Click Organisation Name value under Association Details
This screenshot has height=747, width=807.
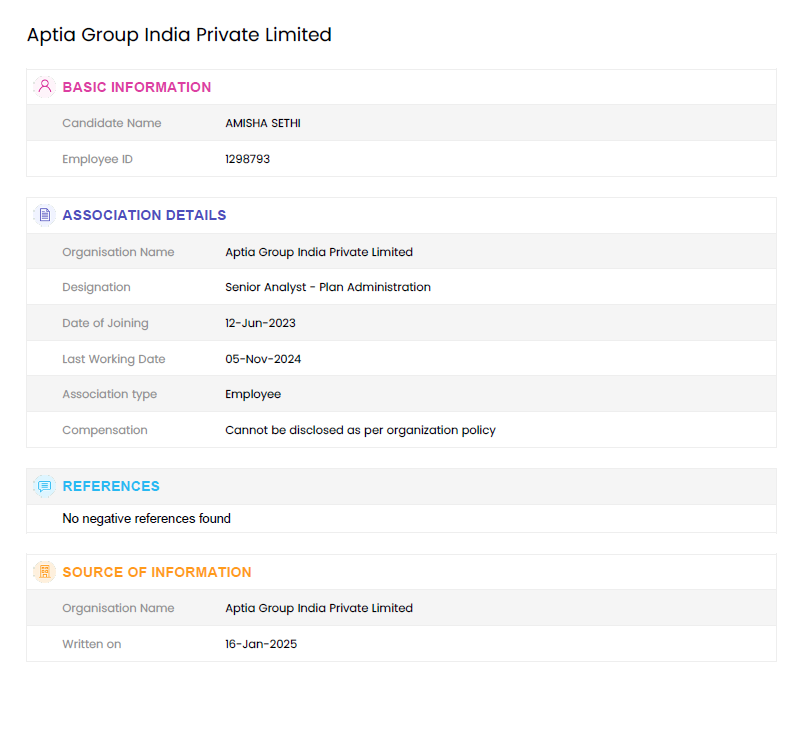point(319,252)
